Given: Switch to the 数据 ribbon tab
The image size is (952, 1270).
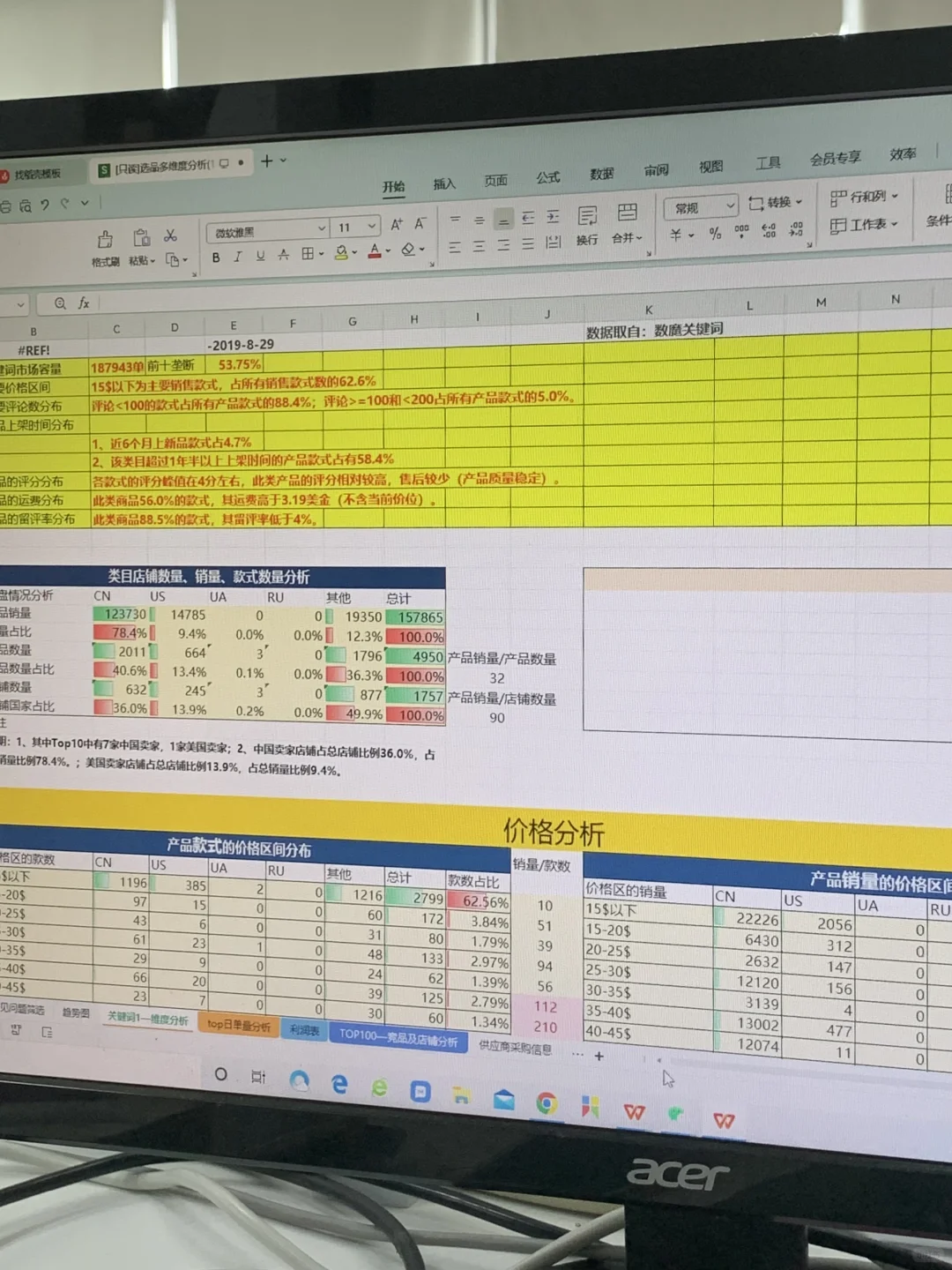Looking at the screenshot, I should click(x=602, y=174).
